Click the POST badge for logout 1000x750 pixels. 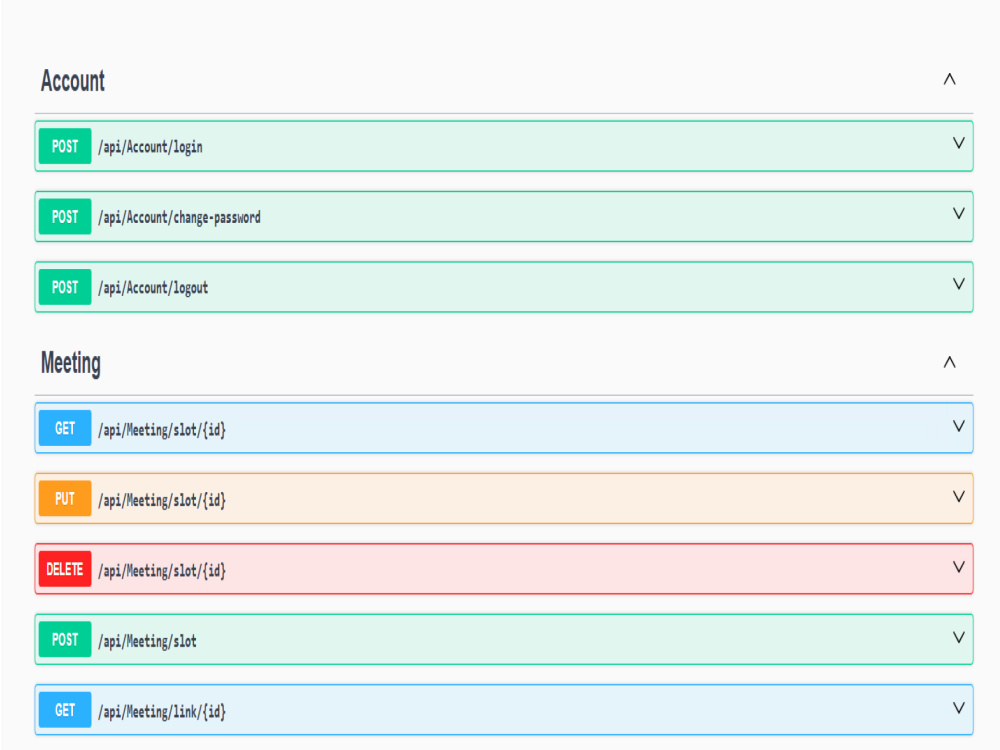(x=65, y=287)
